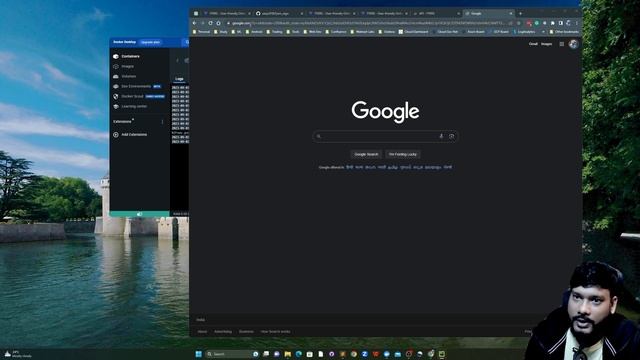Click the Chrome home icon
This screenshot has width=640, height=360.
point(219,23)
